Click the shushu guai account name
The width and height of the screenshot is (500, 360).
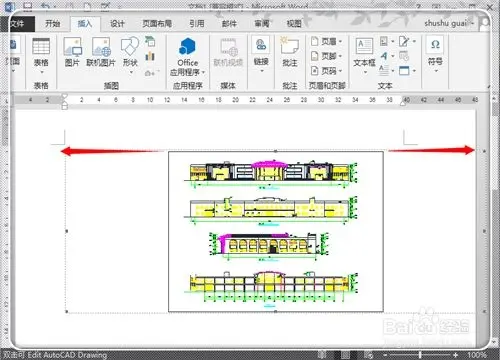446,23
